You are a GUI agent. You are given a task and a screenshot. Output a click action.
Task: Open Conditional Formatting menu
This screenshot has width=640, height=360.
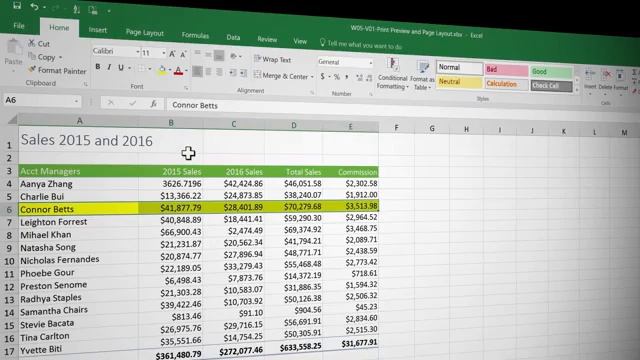[x=392, y=74]
